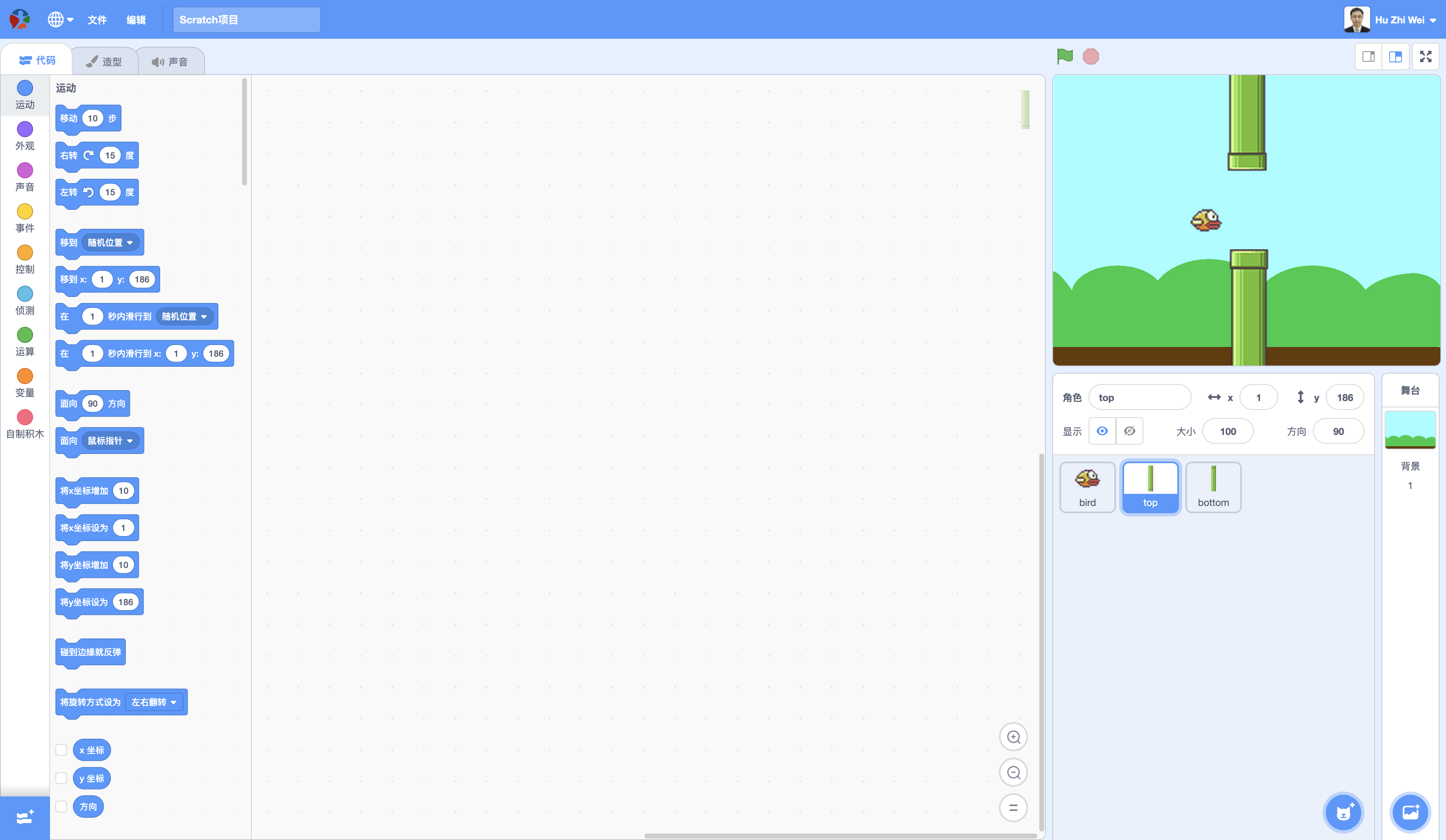The image size is (1446, 840).
Task: Click the project title Scratch项目 field
Action: [247, 19]
